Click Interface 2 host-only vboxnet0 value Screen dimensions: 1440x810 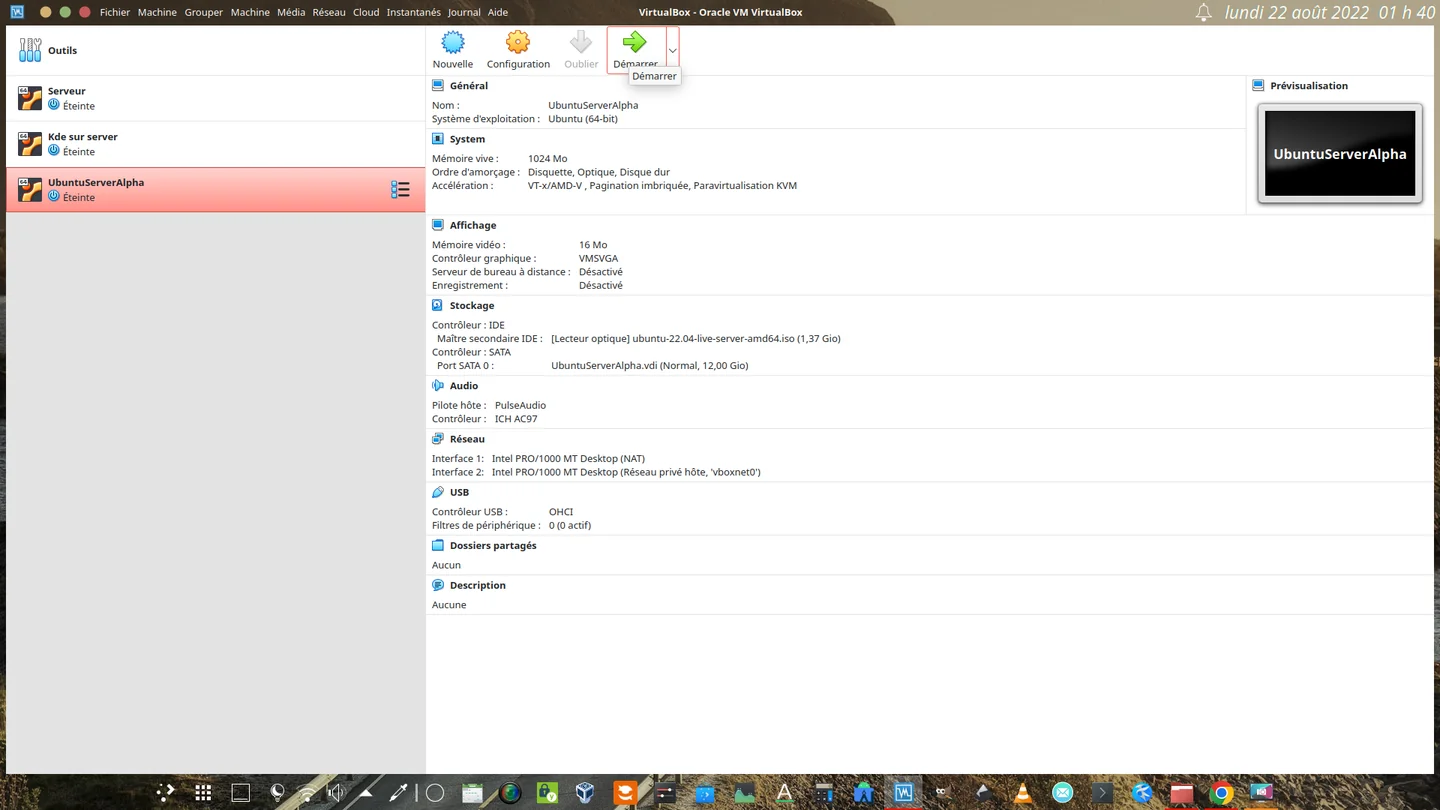[x=626, y=472]
